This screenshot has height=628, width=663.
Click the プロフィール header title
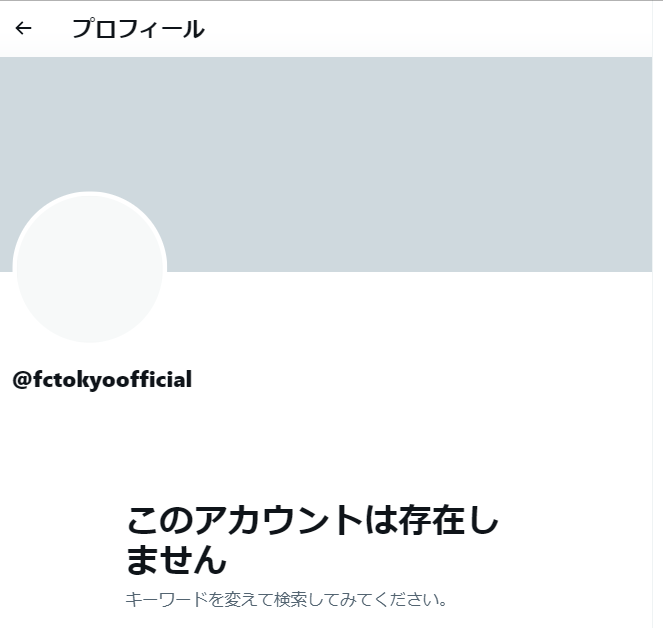(x=138, y=29)
